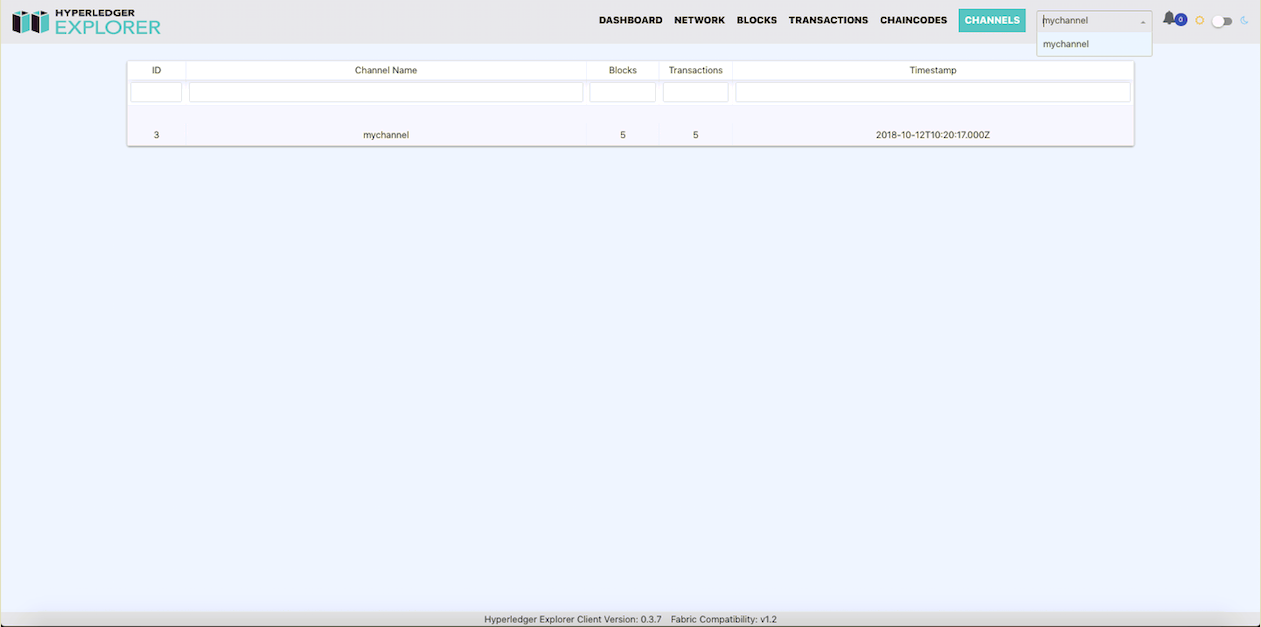Collapse the channel selector arrow
1261x627 pixels.
tap(1143, 21)
